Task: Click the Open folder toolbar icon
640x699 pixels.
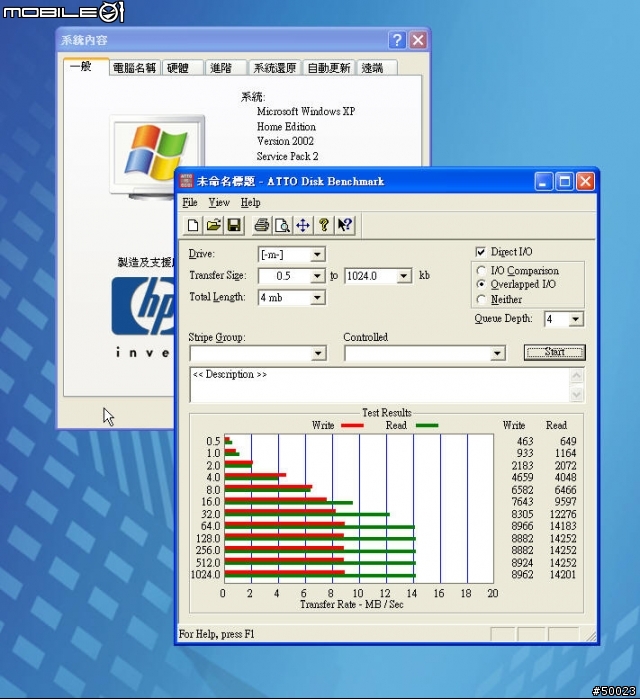Action: [213, 225]
